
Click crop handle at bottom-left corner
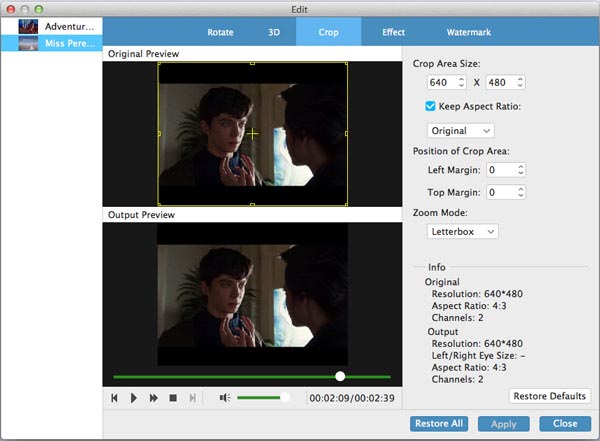coord(159,204)
